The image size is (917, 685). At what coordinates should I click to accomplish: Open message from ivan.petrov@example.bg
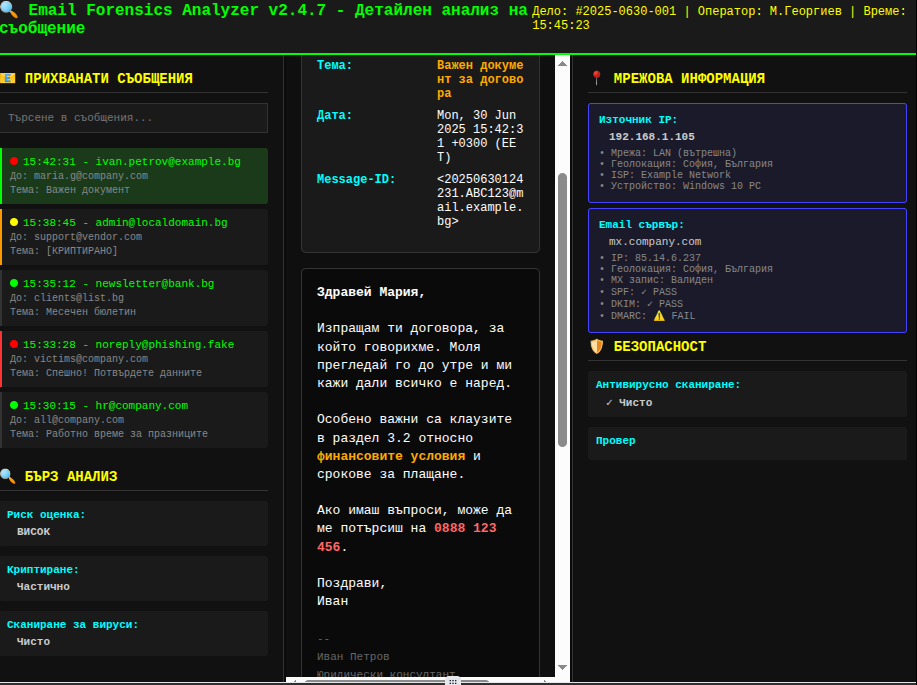point(134,175)
